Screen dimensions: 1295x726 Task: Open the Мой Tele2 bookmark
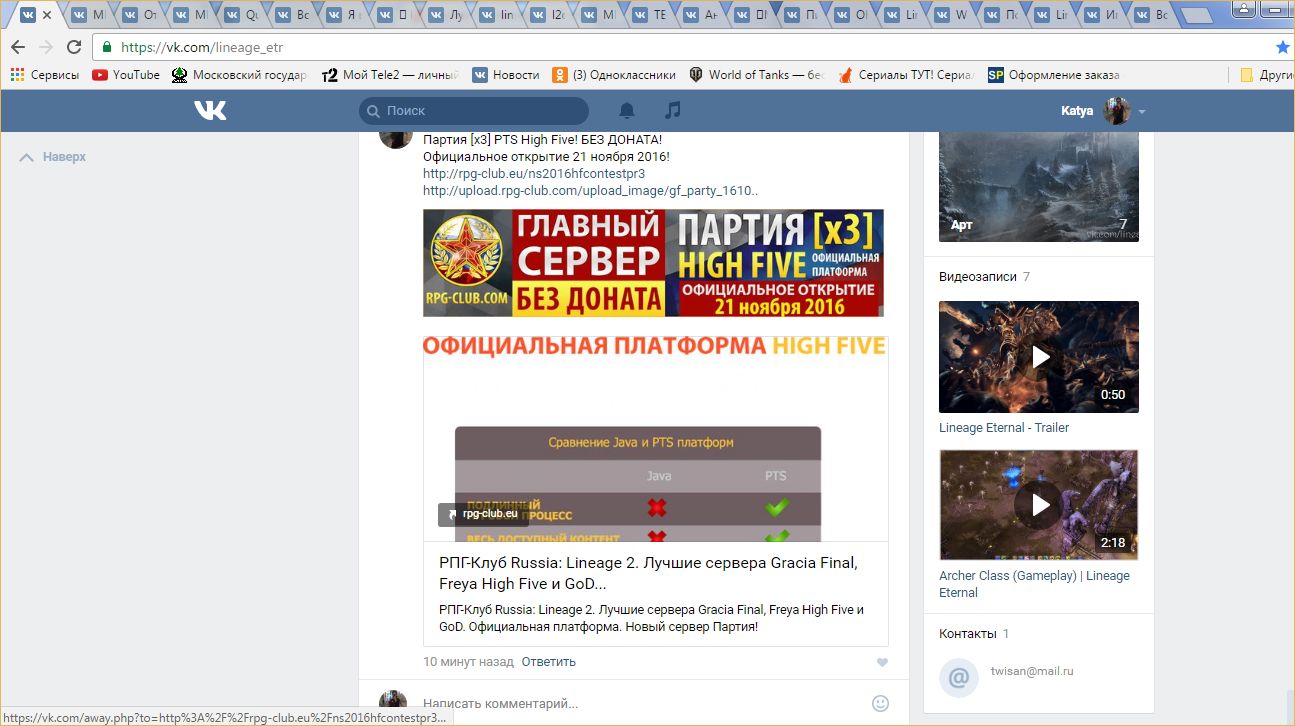[x=390, y=75]
